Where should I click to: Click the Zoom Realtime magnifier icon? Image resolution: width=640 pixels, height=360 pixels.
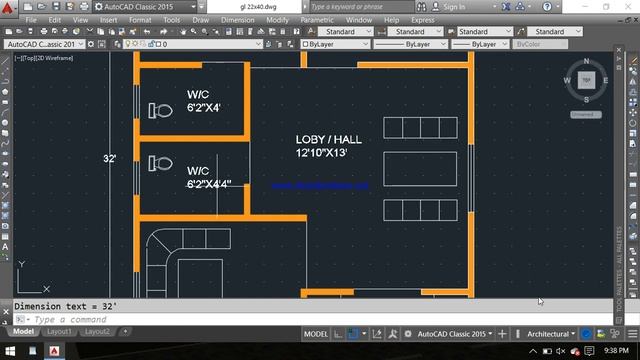pyautogui.click(x=193, y=32)
